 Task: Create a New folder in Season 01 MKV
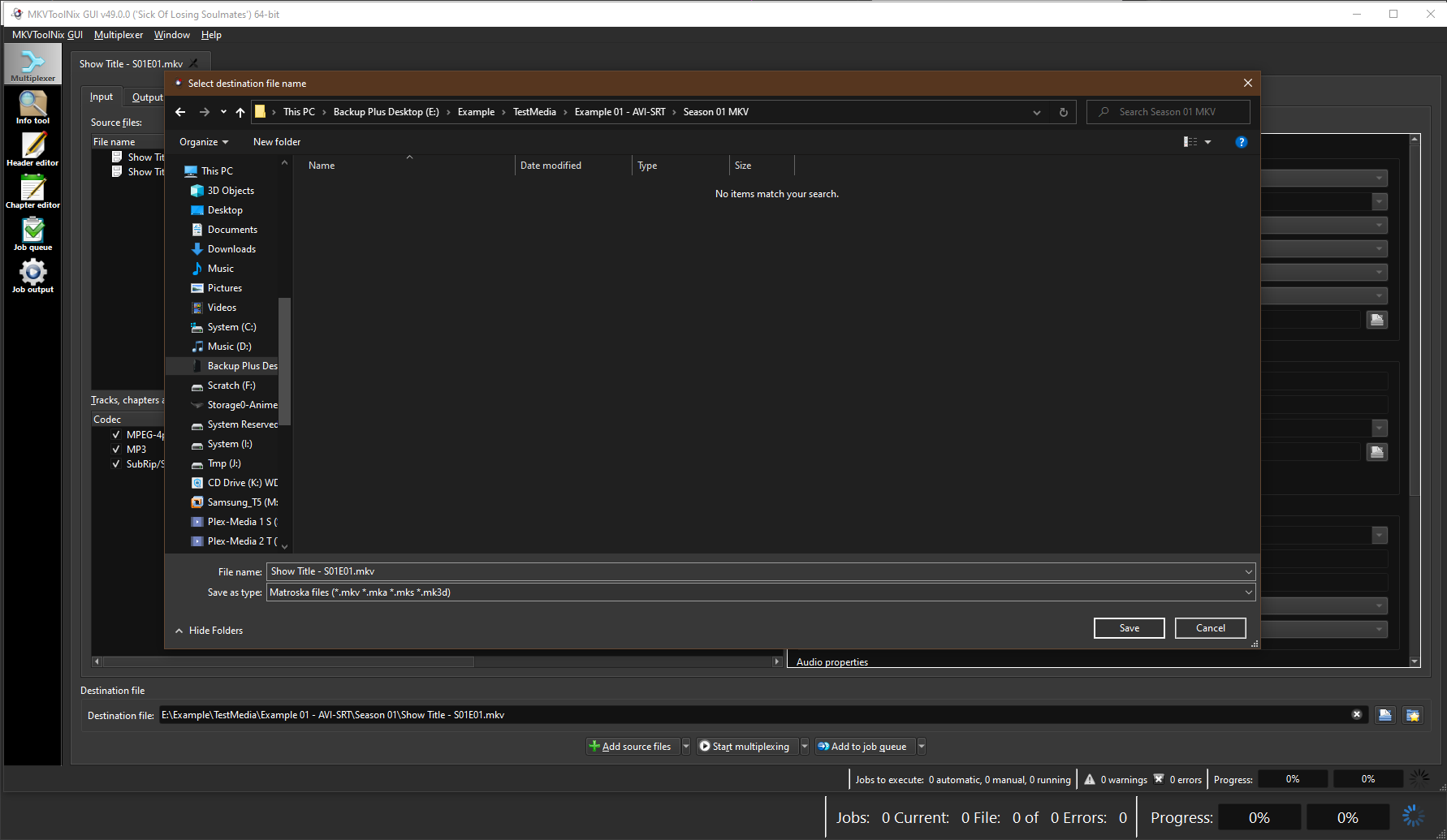coord(276,141)
